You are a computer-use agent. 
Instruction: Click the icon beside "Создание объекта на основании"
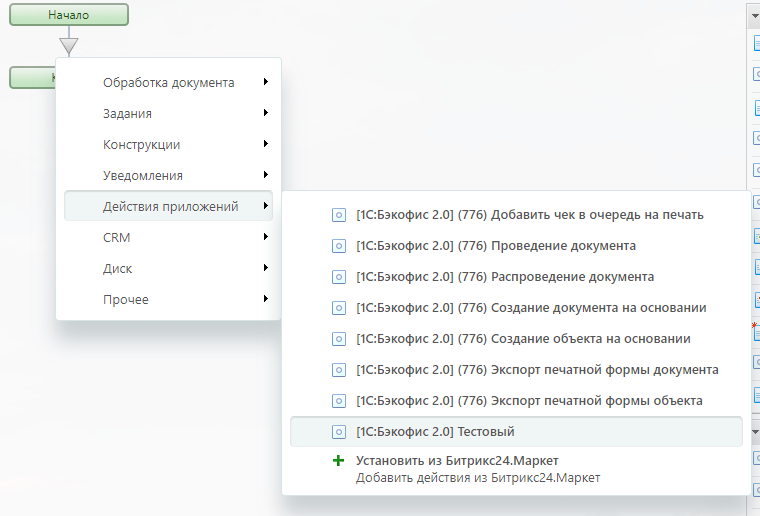[x=339, y=339]
